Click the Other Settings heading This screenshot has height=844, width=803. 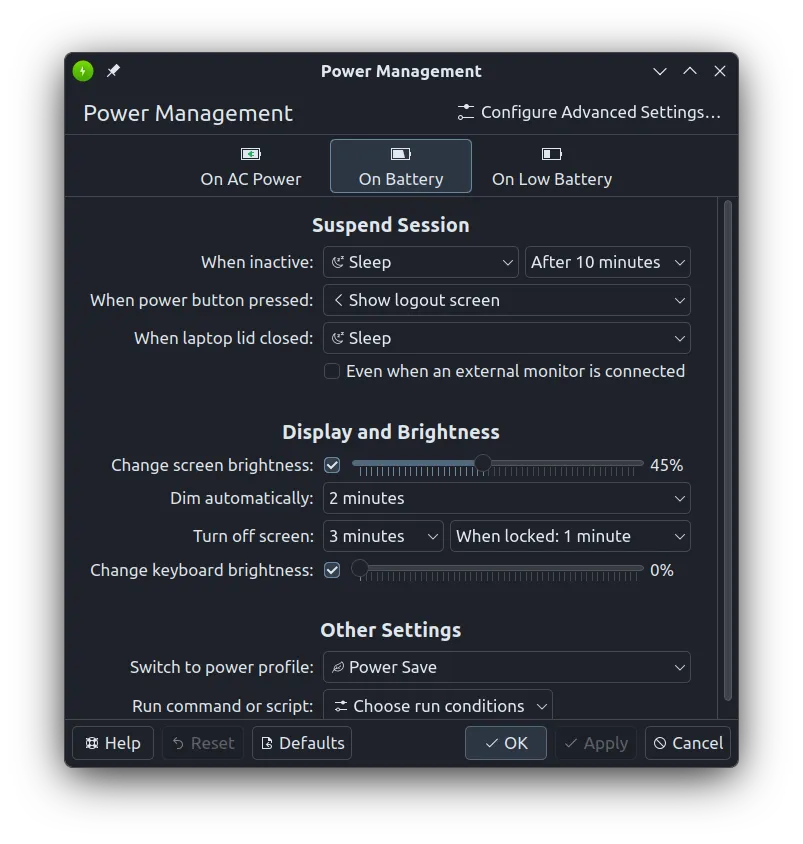(x=391, y=630)
